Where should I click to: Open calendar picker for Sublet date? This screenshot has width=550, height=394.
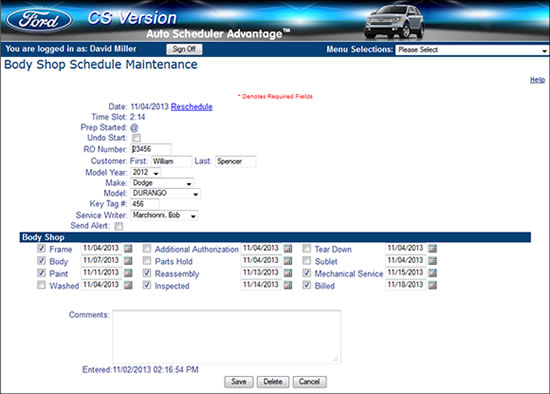pos(432,261)
